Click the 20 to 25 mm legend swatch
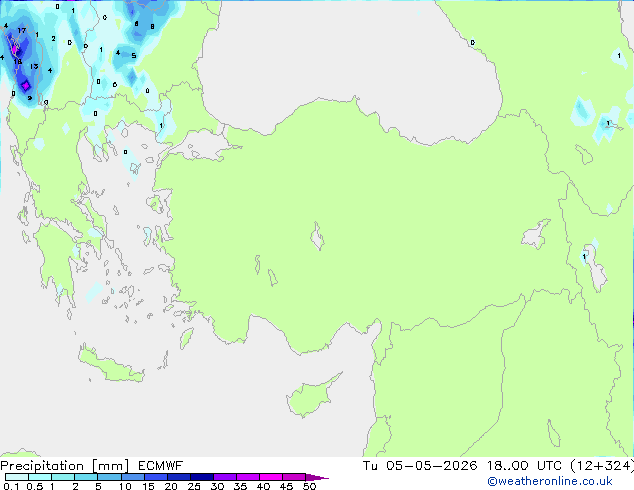634x490 pixels. coord(179,477)
